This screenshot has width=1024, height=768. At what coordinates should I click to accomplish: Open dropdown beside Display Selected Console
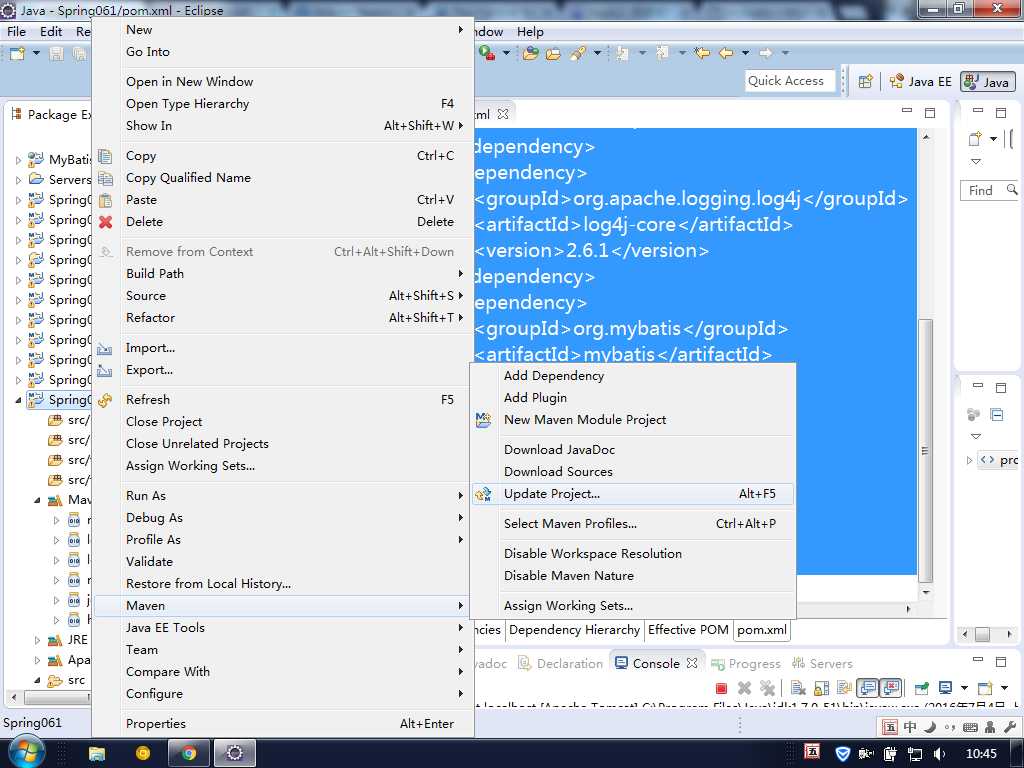964,688
